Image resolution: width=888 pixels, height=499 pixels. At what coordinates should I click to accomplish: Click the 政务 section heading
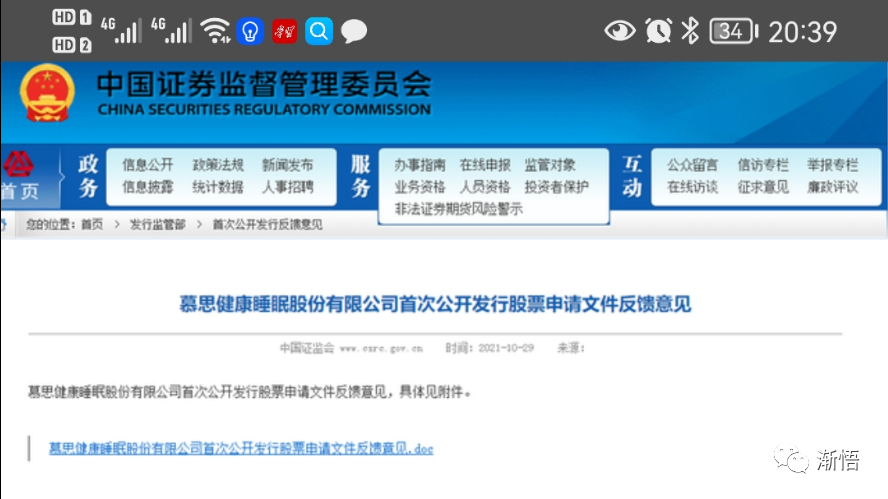88,176
